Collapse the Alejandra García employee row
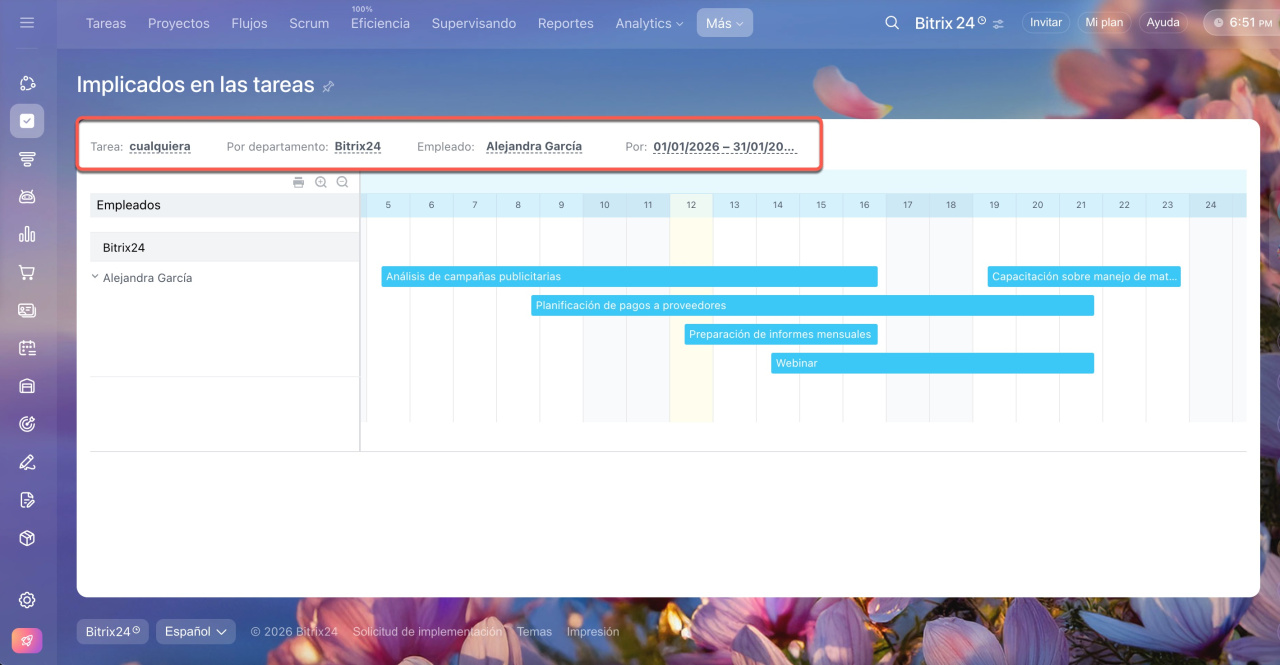 click(95, 277)
